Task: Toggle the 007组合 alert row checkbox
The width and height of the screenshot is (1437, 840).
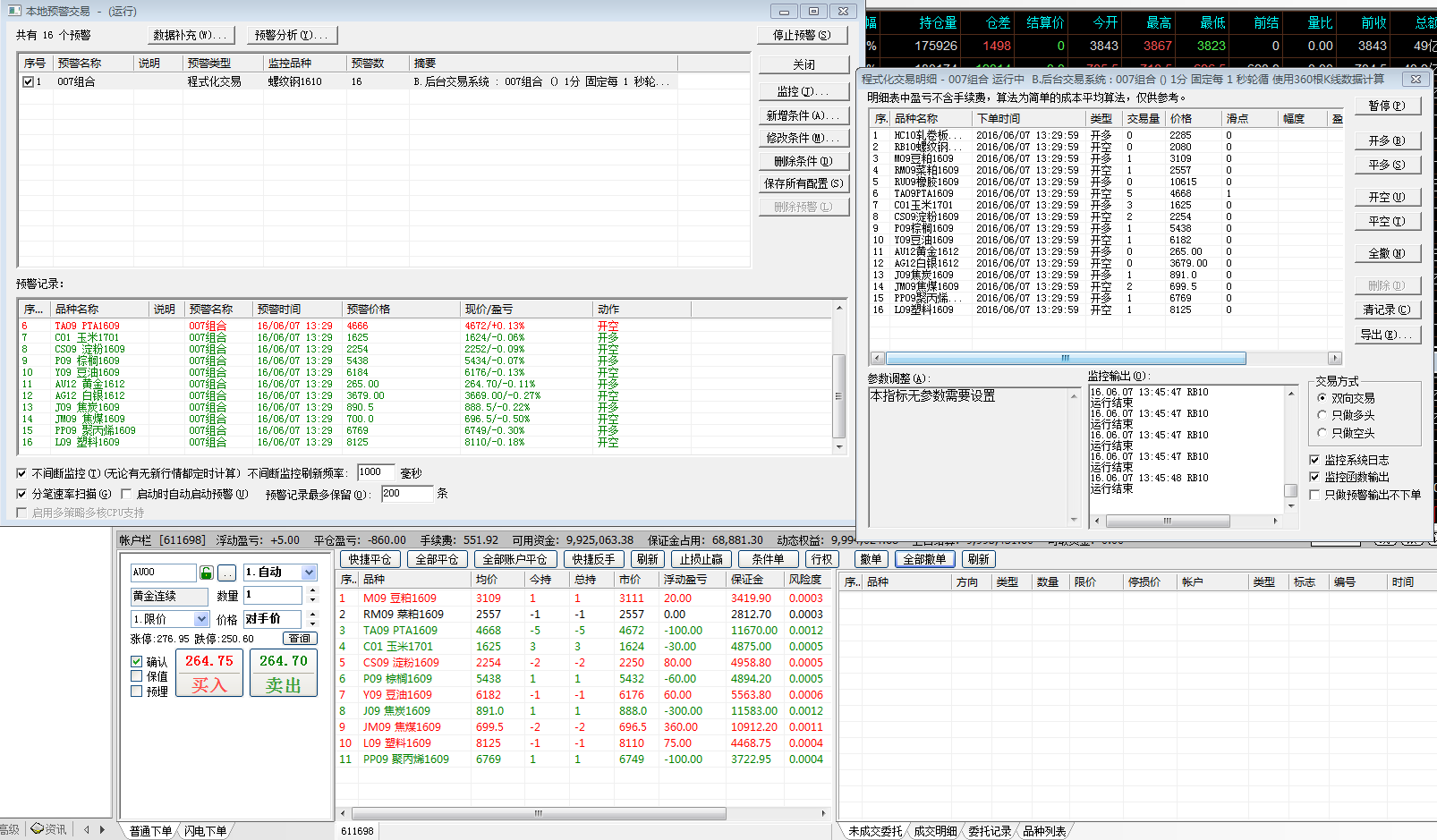Action: coord(28,81)
